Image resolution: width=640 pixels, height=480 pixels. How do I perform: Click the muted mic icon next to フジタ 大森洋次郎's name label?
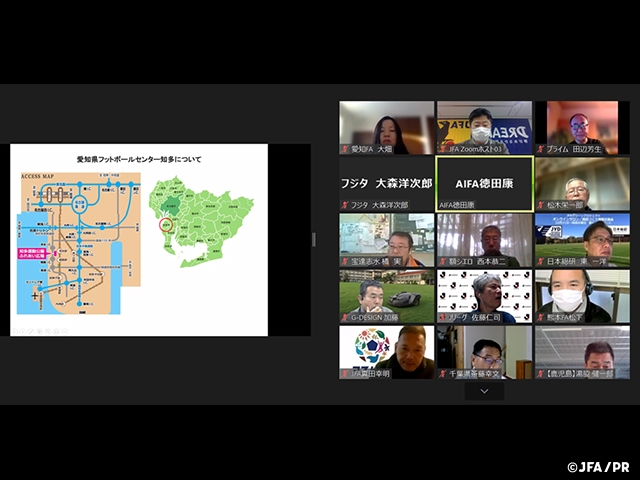(344, 205)
